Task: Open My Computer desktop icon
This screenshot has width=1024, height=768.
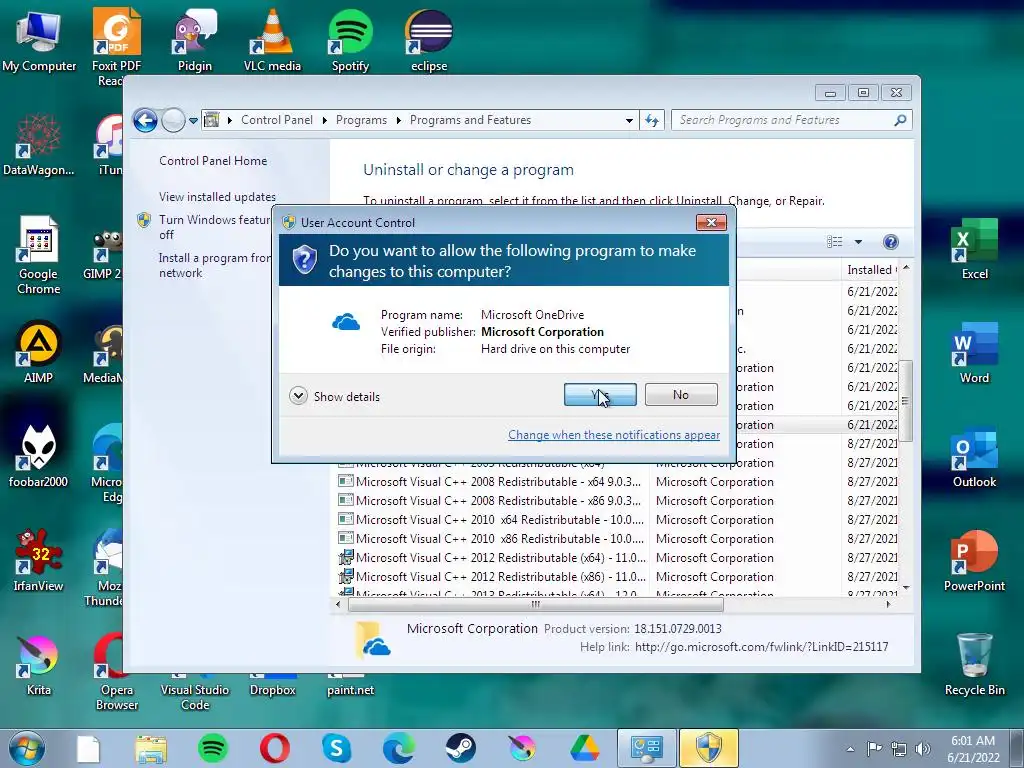Action: (x=39, y=41)
